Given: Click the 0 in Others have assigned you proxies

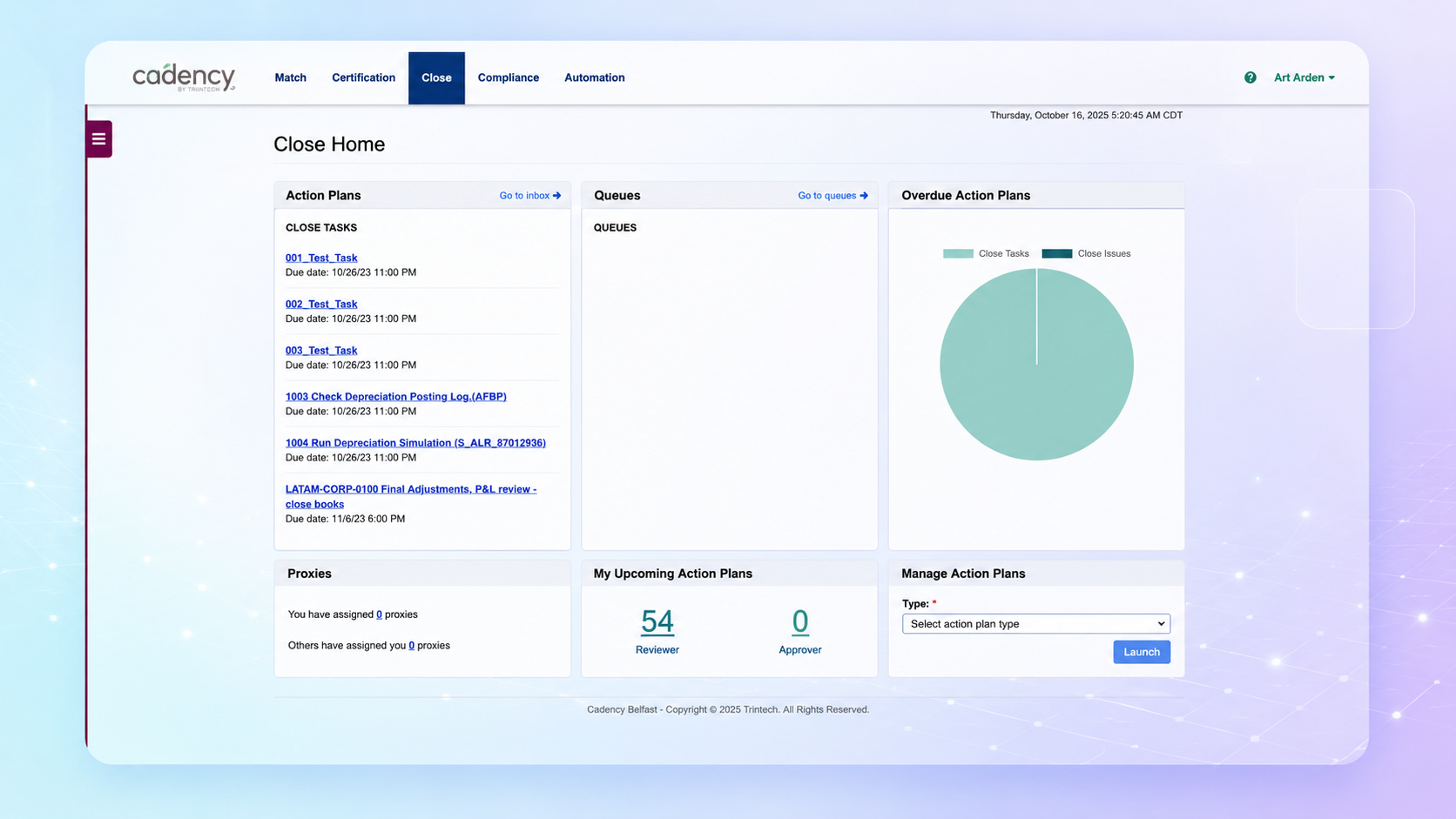Looking at the screenshot, I should pyautogui.click(x=411, y=646).
